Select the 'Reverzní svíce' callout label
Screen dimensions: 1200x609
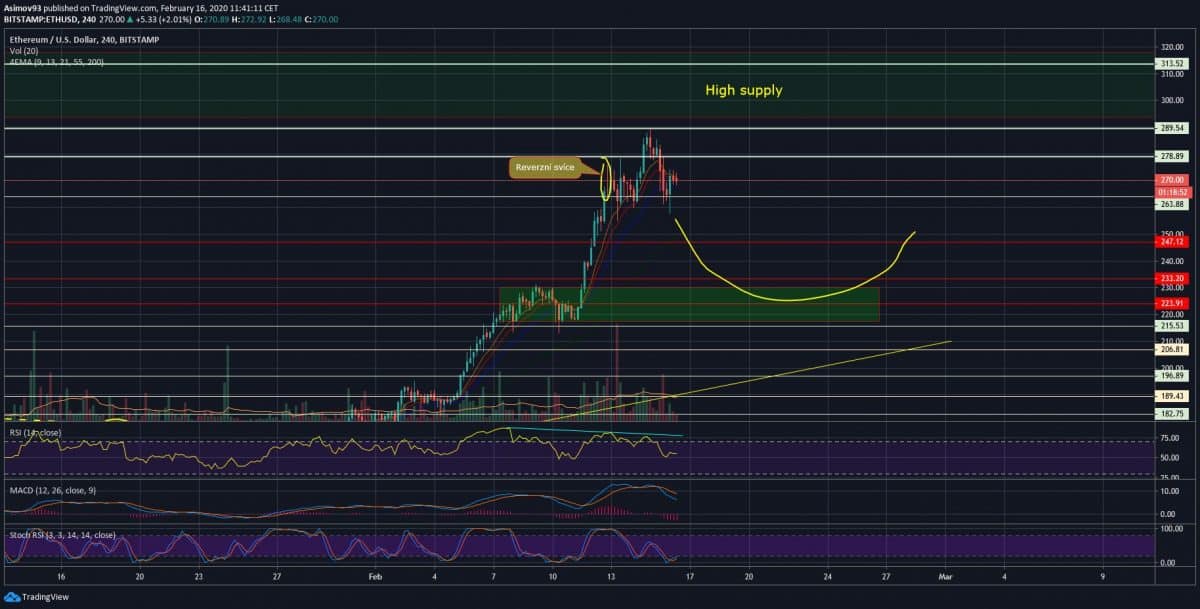tap(545, 167)
